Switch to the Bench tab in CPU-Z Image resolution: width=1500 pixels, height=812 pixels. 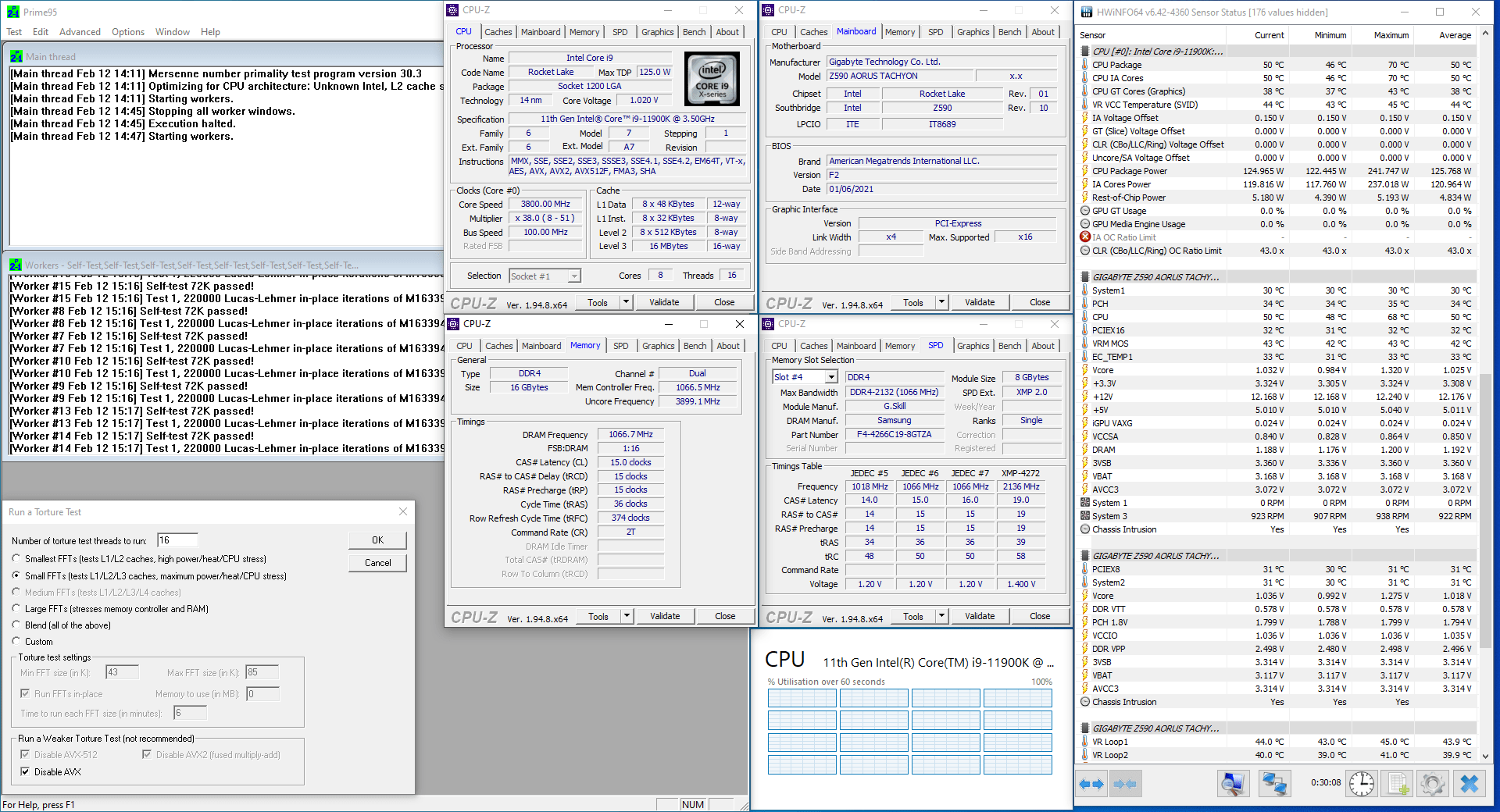click(x=694, y=32)
